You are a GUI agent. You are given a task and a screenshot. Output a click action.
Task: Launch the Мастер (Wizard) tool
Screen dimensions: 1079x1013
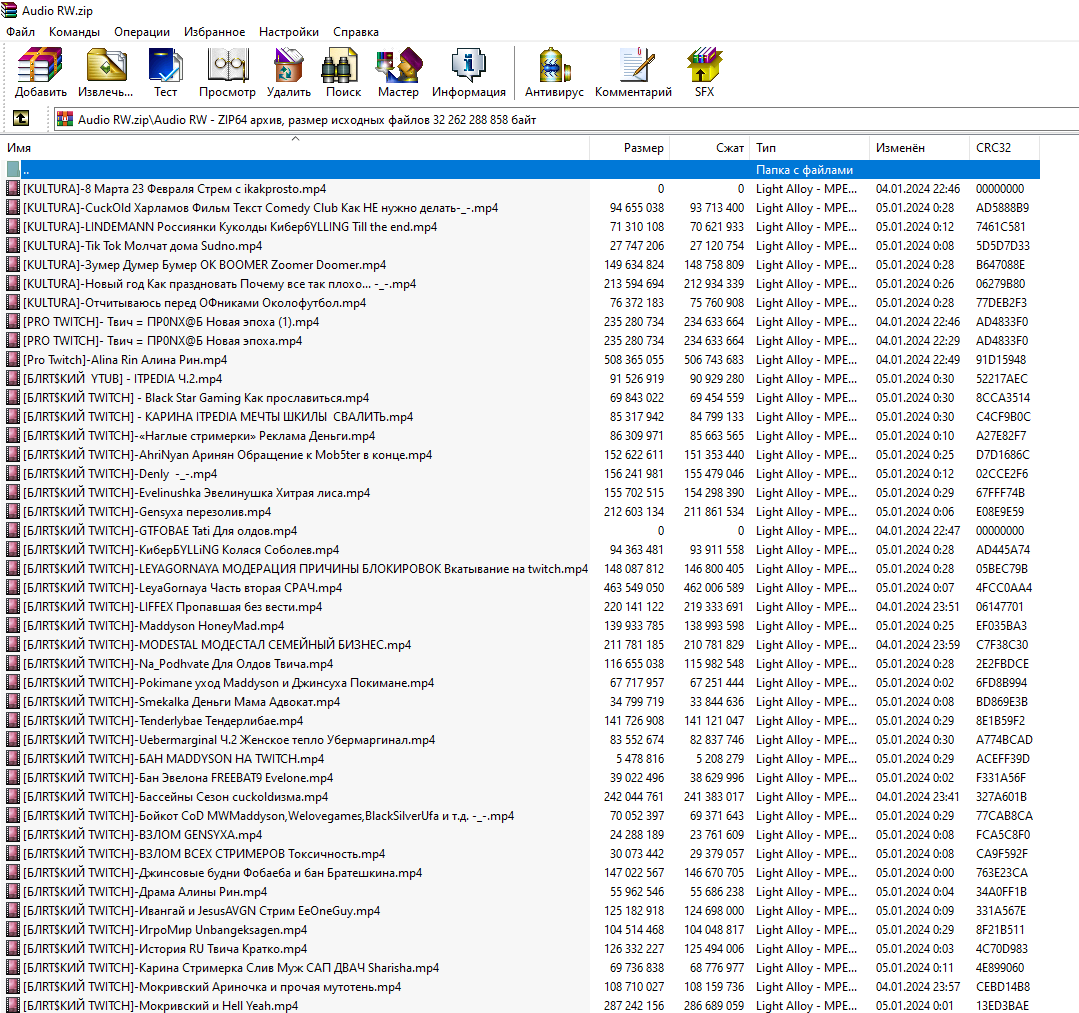398,72
